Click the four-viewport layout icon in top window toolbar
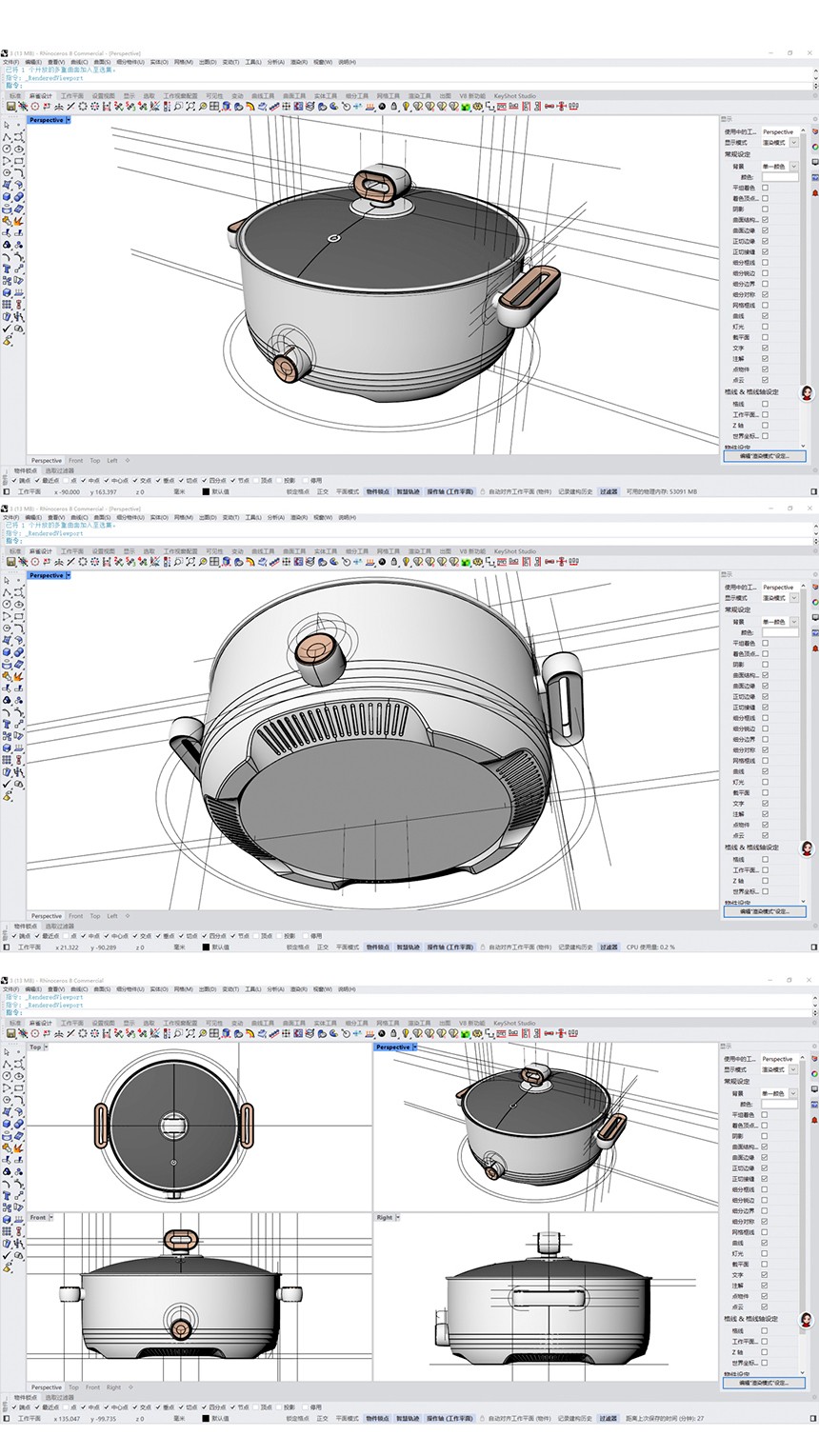This screenshot has height=1456, width=819. click(x=213, y=107)
